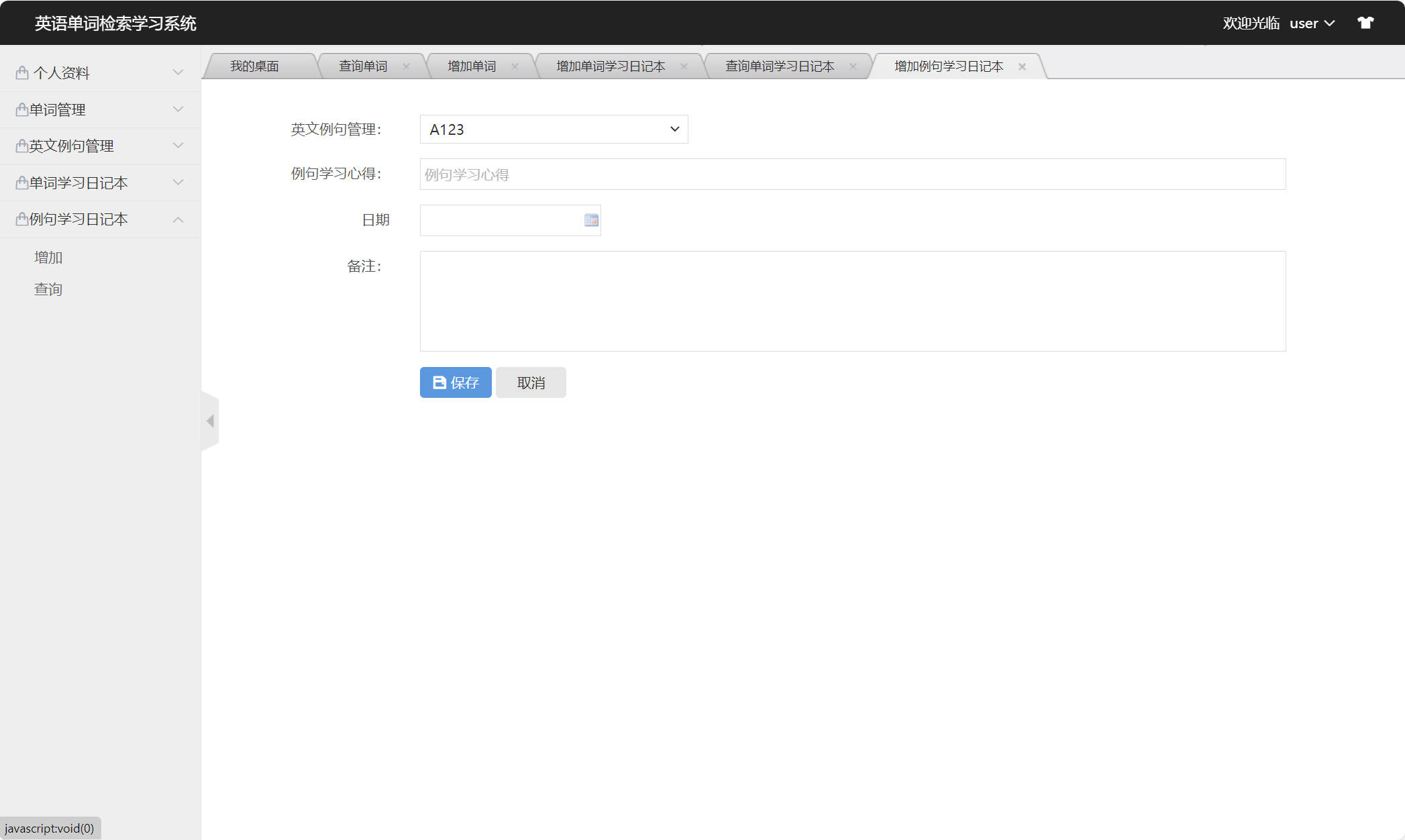The width and height of the screenshot is (1405, 840).
Task: Switch to the 我的桌面 tab
Action: coord(255,65)
